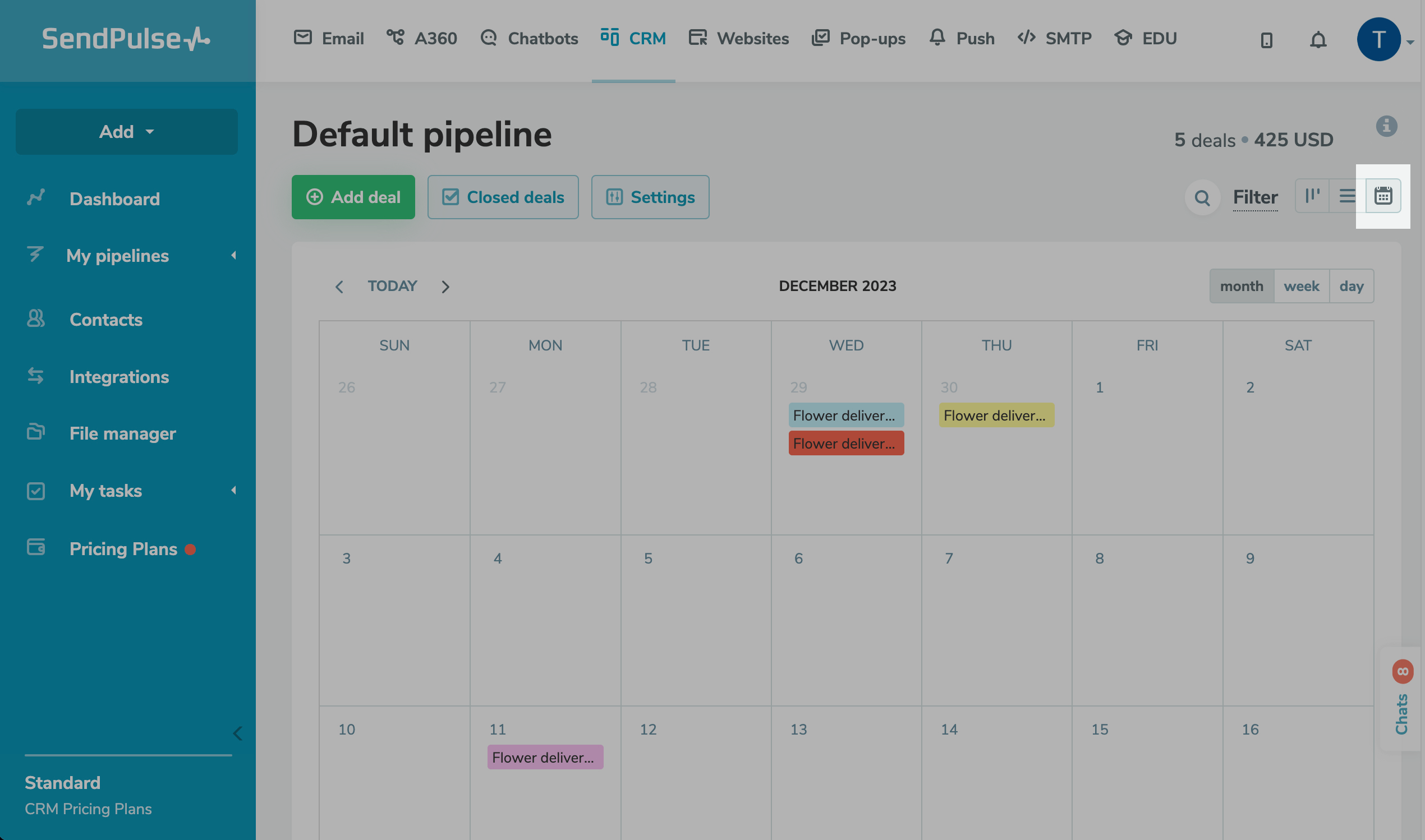Switch to list view icon
Screen dimensions: 1425x840
click(x=1347, y=196)
